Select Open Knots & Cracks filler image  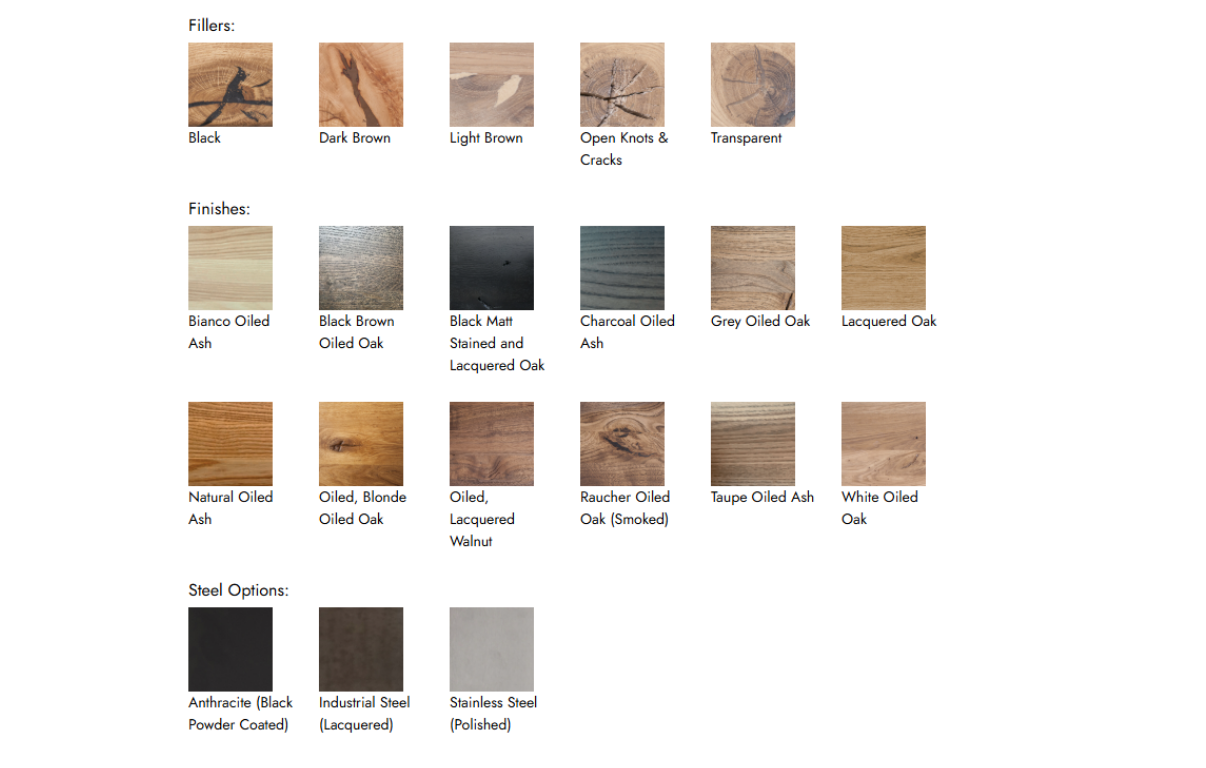pyautogui.click(x=622, y=85)
